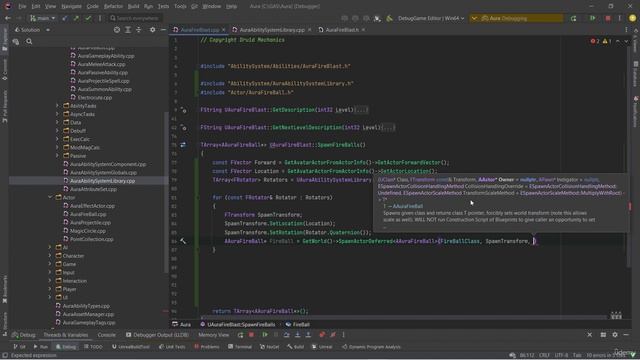
Task: Click the resume icon in debug toolbar
Action: (265, 335)
